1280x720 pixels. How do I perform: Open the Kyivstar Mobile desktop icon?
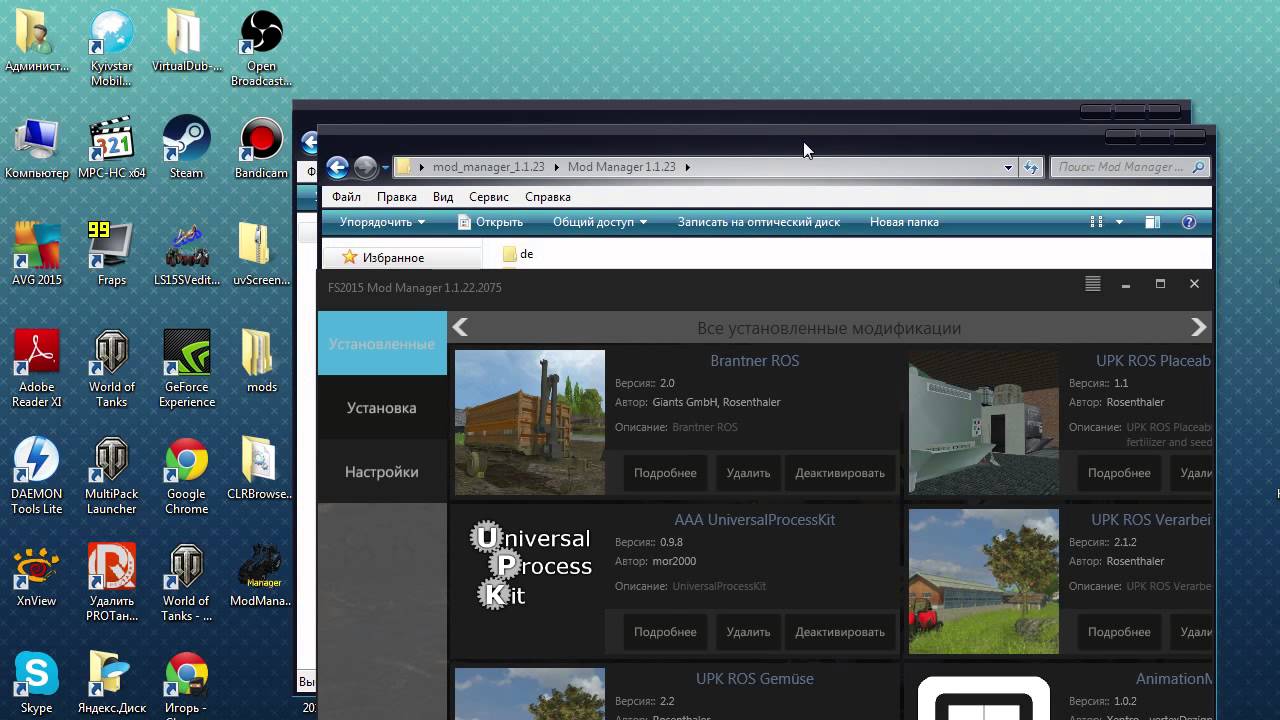point(112,48)
